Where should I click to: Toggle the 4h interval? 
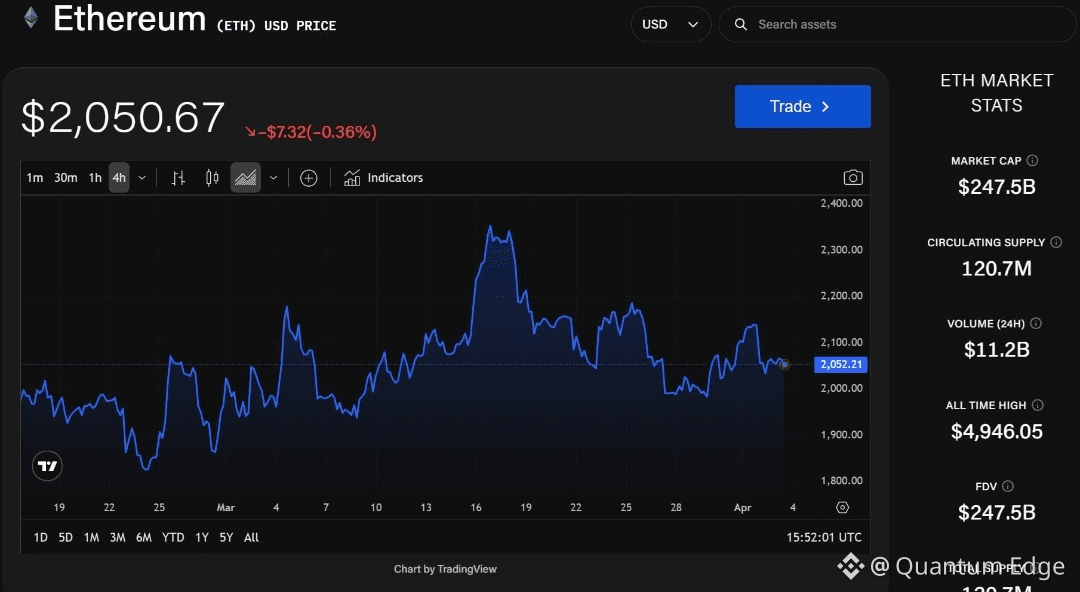click(x=119, y=178)
